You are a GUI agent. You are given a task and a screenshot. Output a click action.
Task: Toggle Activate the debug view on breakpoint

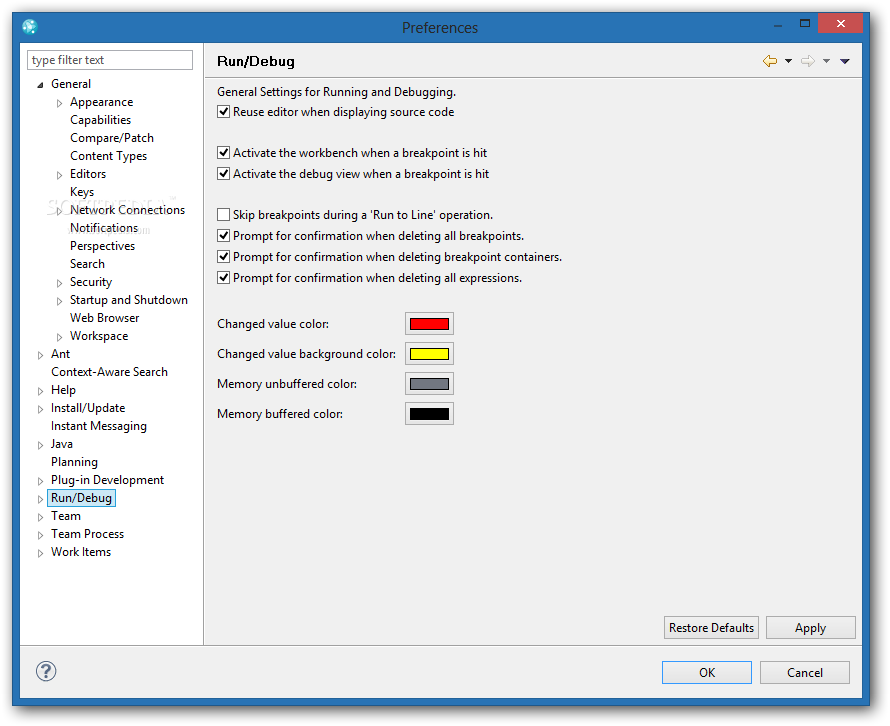click(224, 174)
